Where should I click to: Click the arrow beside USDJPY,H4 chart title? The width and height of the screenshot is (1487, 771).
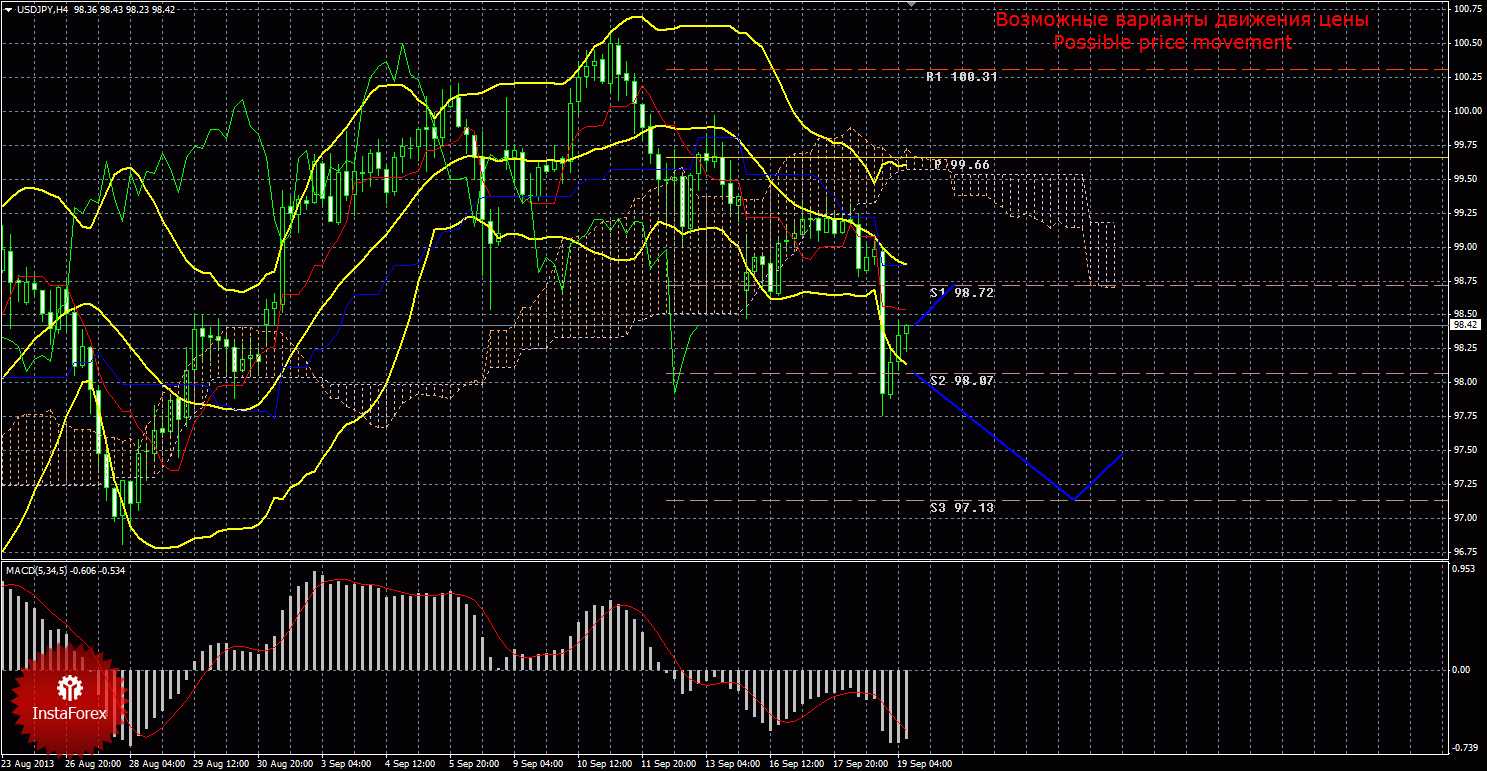8,9
